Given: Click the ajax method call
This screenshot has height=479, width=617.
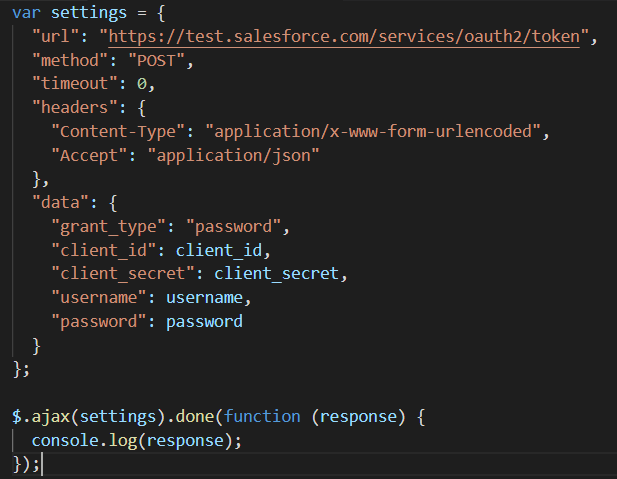Looking at the screenshot, I should 49,416.
